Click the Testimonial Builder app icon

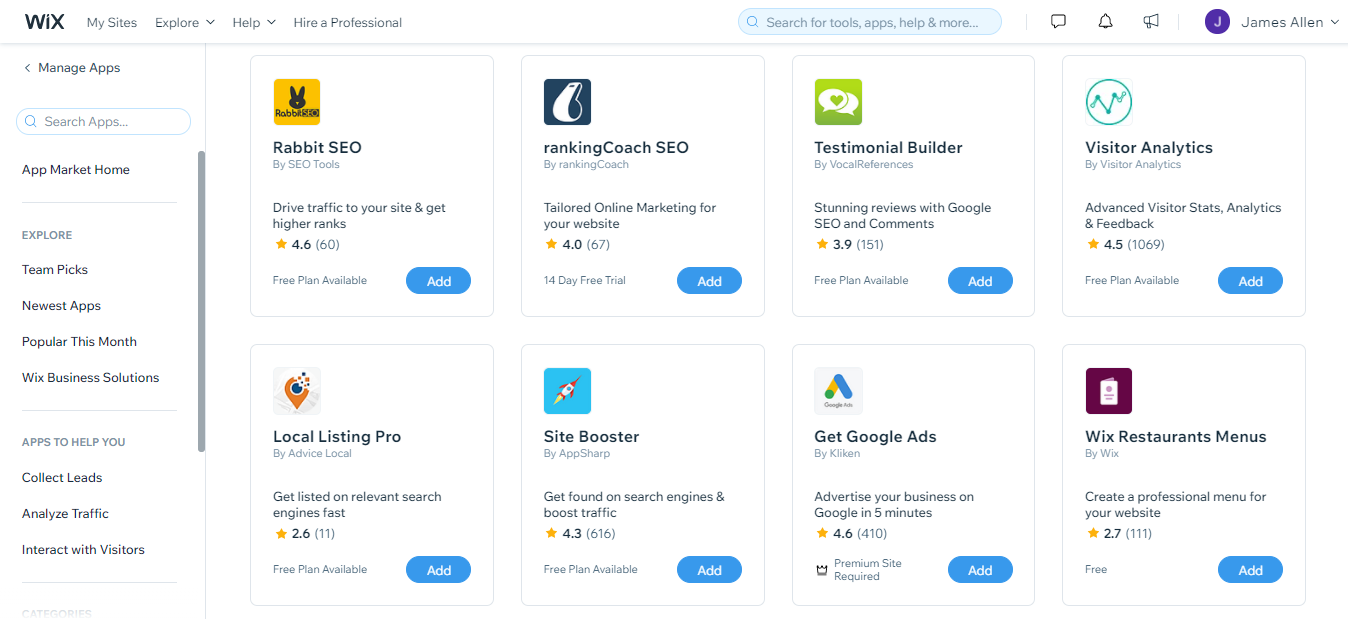click(x=838, y=102)
